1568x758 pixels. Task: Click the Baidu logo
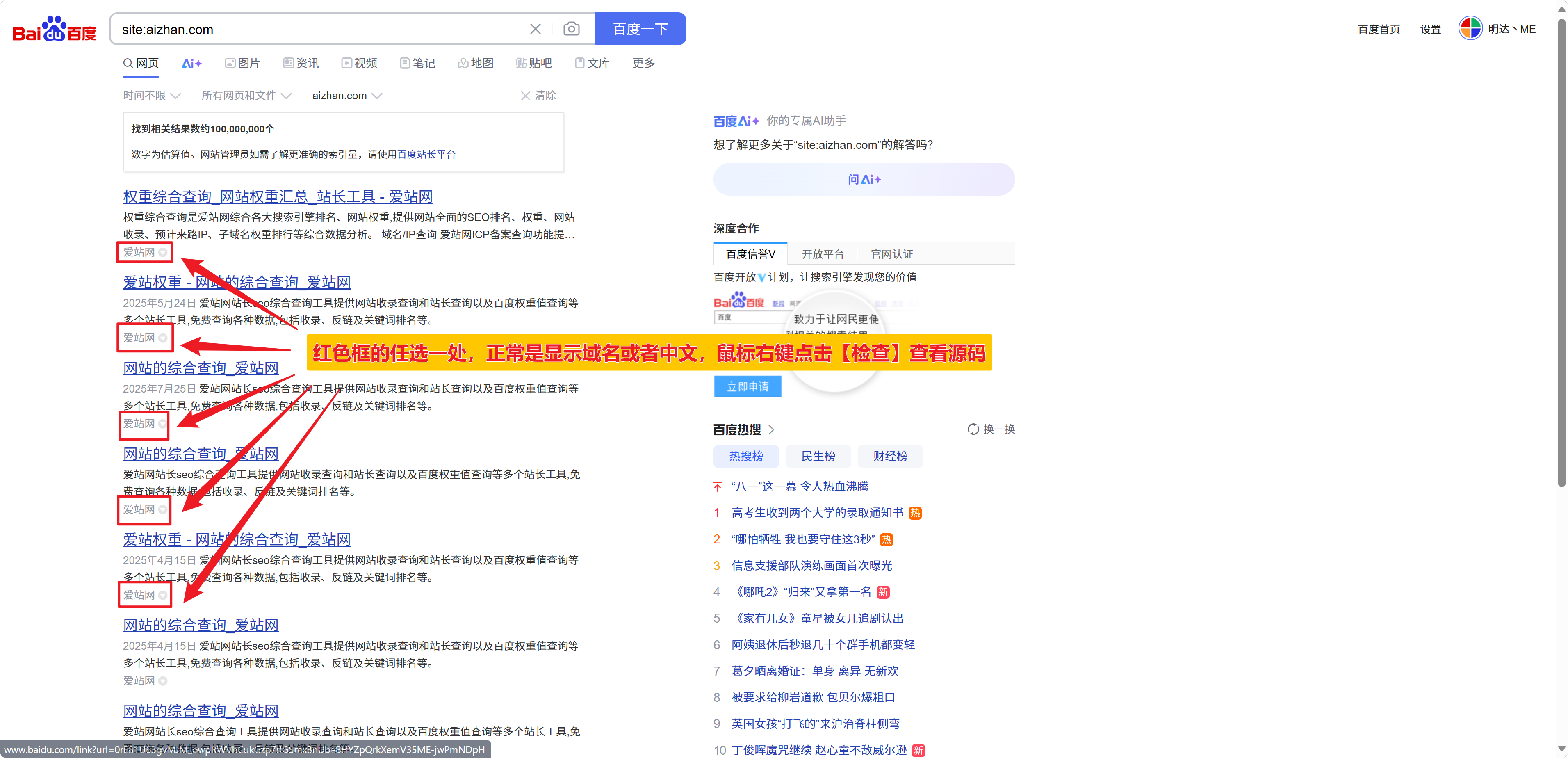(x=54, y=29)
